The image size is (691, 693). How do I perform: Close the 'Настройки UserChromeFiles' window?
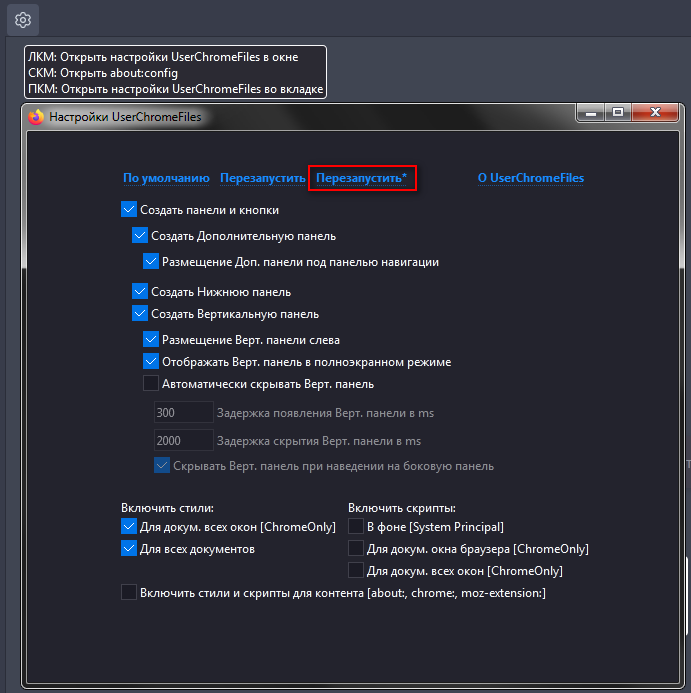click(x=655, y=113)
